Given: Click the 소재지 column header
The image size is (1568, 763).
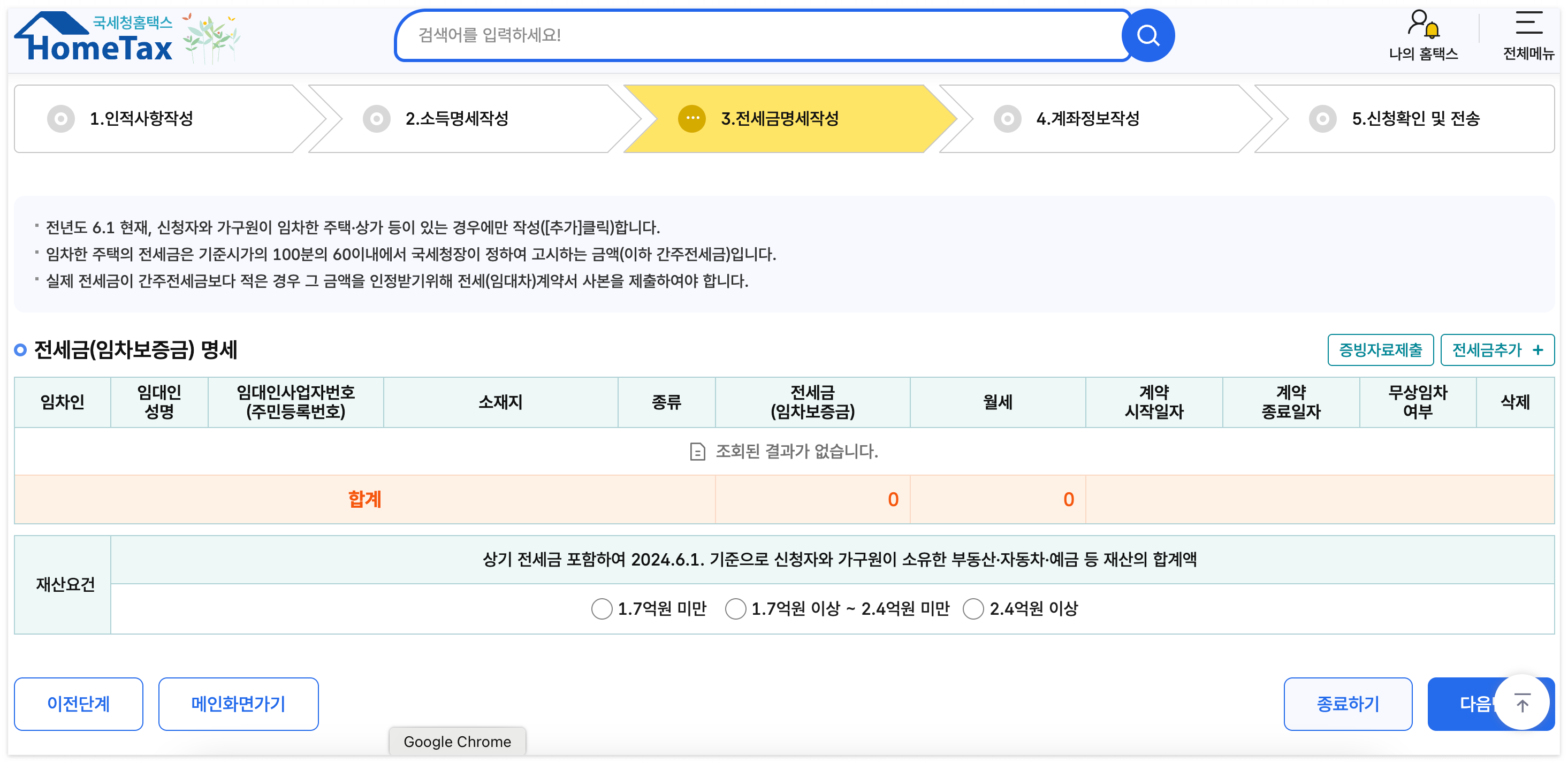Looking at the screenshot, I should tap(500, 402).
